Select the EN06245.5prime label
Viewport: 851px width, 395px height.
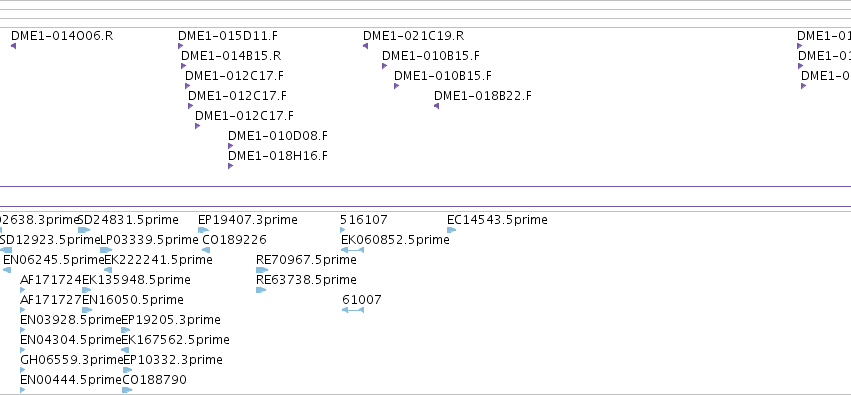click(53, 260)
